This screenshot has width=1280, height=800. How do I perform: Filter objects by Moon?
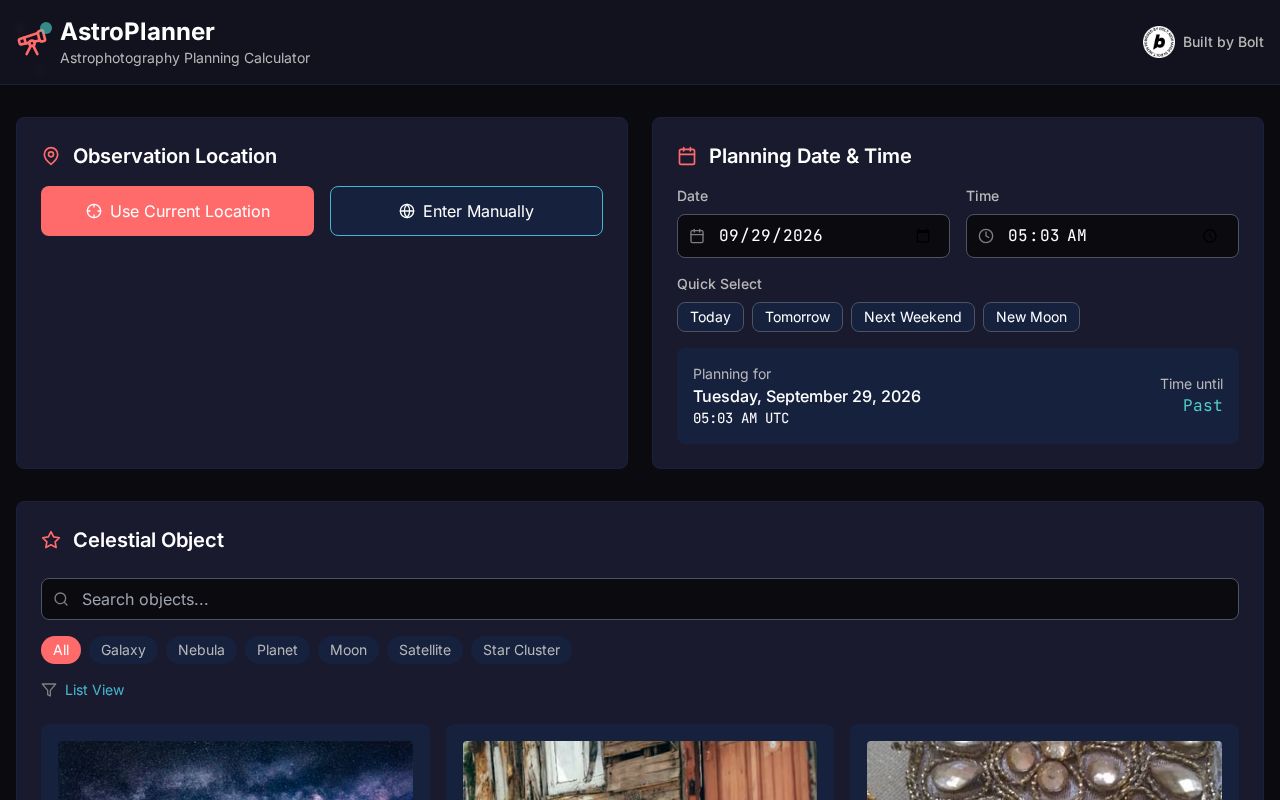tap(348, 650)
